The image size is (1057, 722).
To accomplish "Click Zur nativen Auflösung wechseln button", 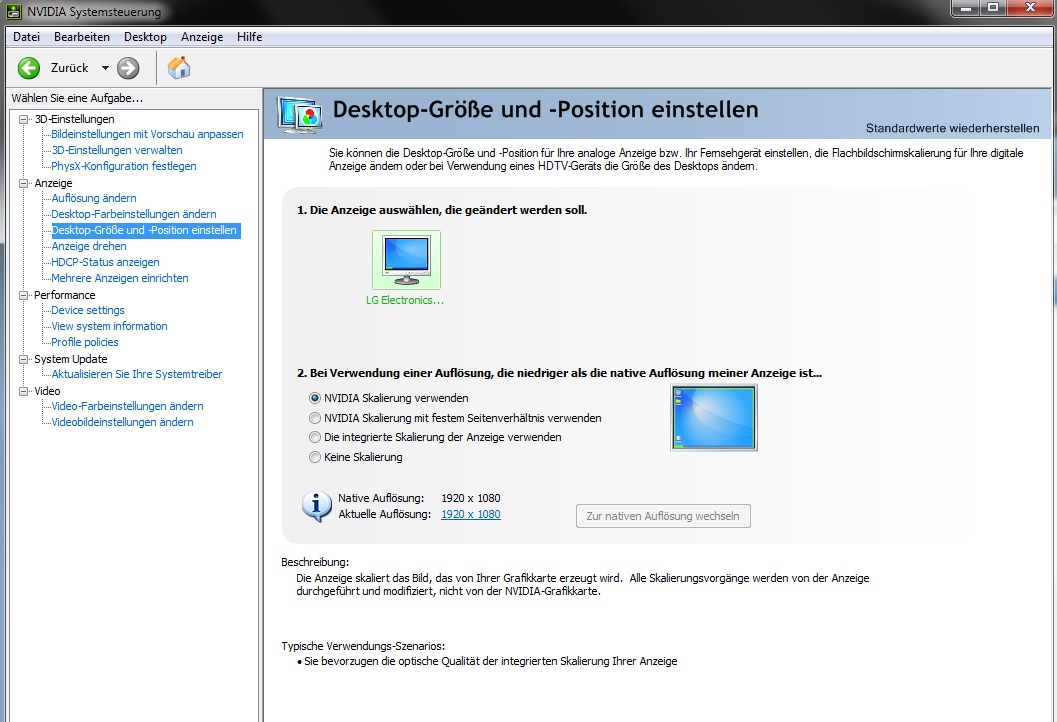I will point(663,516).
